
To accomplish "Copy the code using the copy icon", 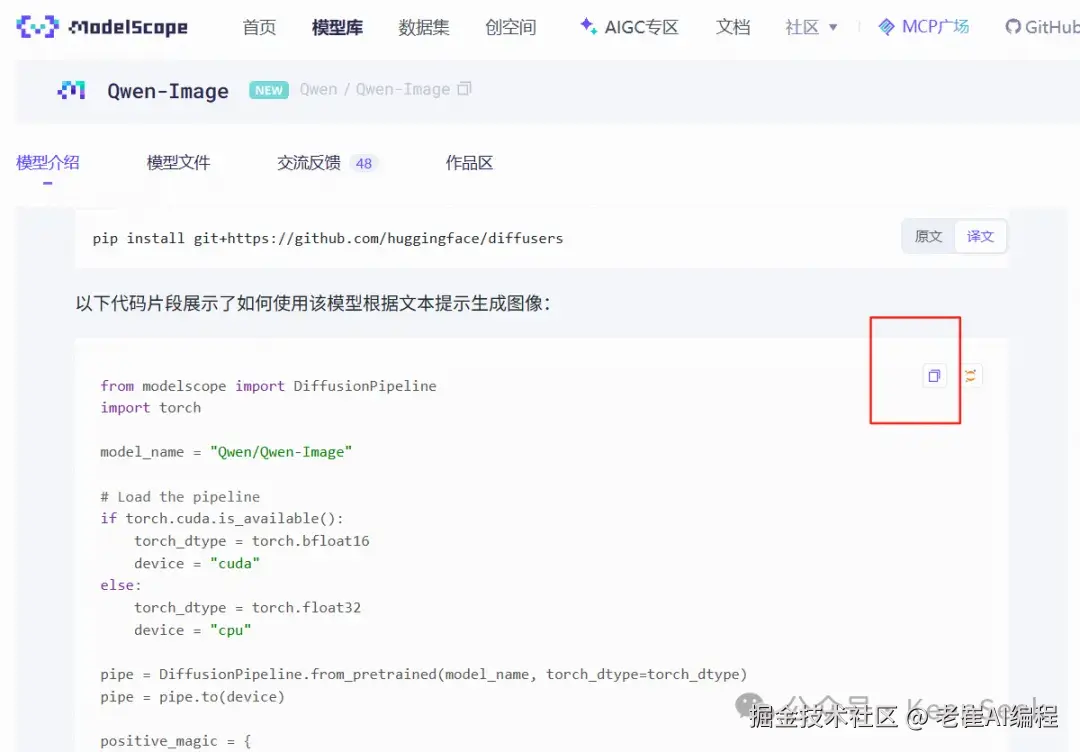I will [934, 375].
